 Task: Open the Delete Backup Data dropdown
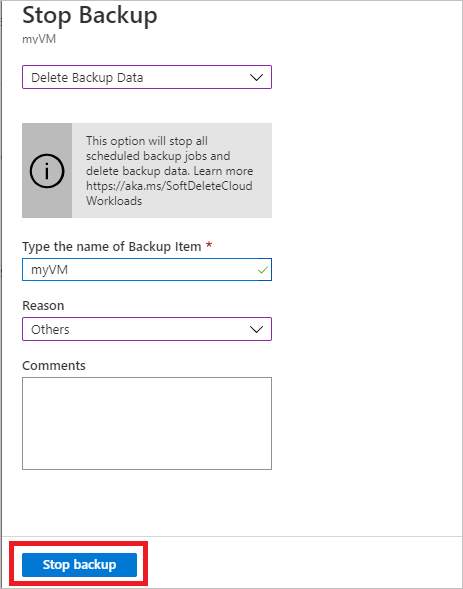(147, 77)
